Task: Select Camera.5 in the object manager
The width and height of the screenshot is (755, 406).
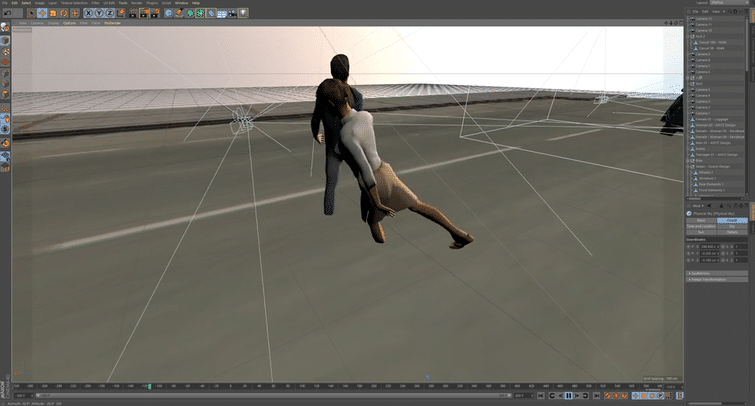Action: pos(703,90)
